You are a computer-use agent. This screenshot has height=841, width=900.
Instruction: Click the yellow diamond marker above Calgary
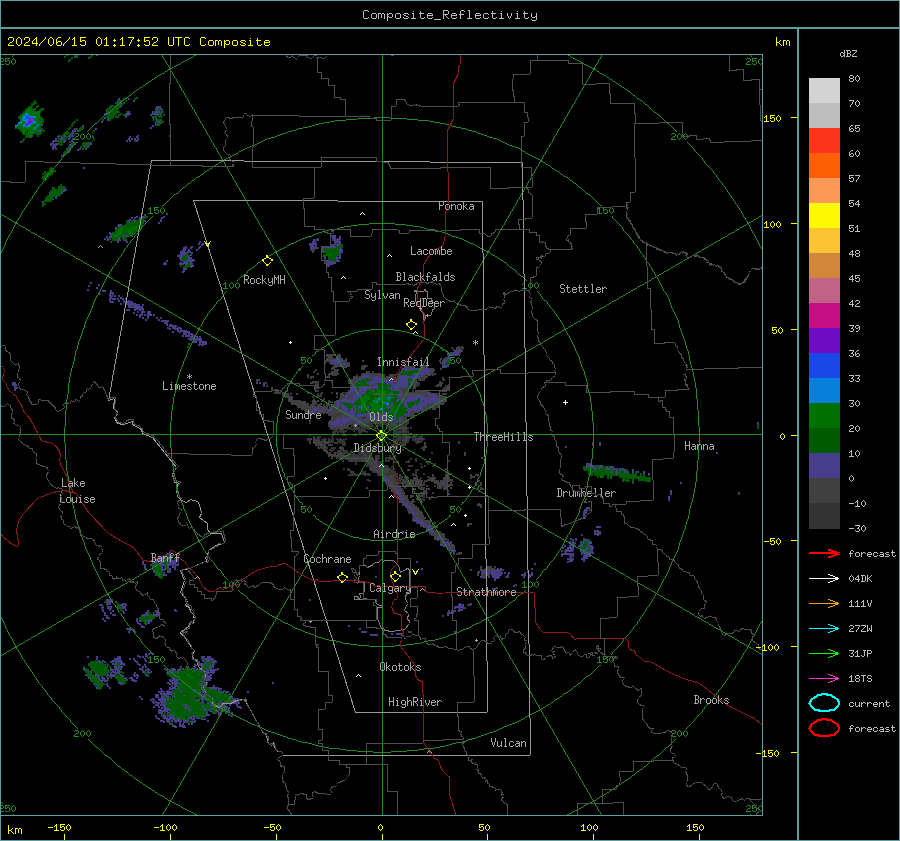395,576
